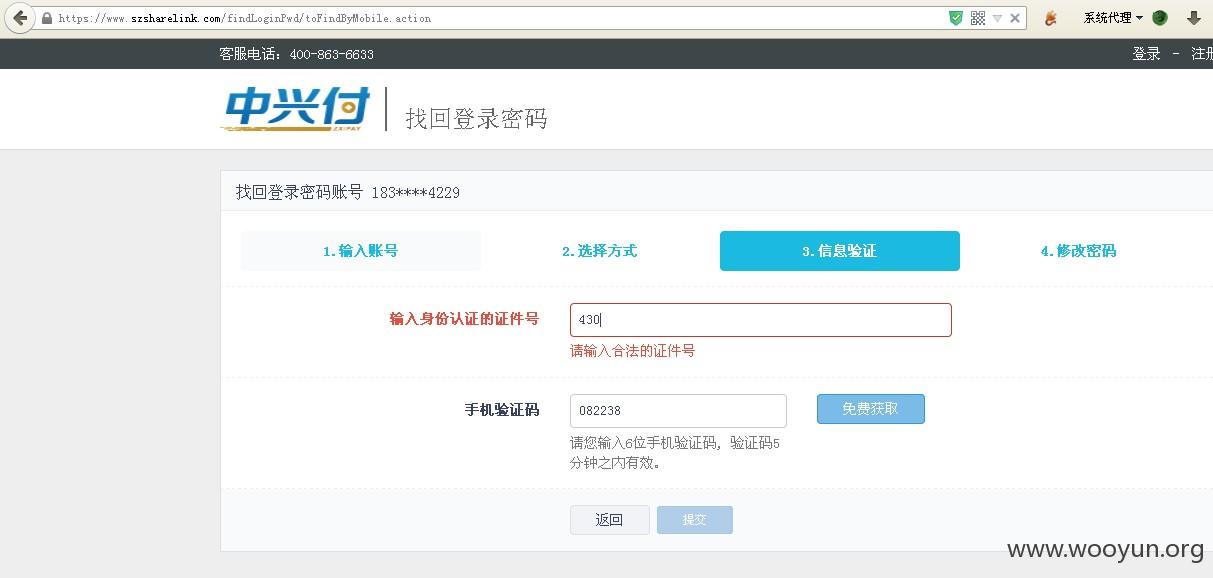
Task: Click the 返回 back button
Action: [610, 520]
